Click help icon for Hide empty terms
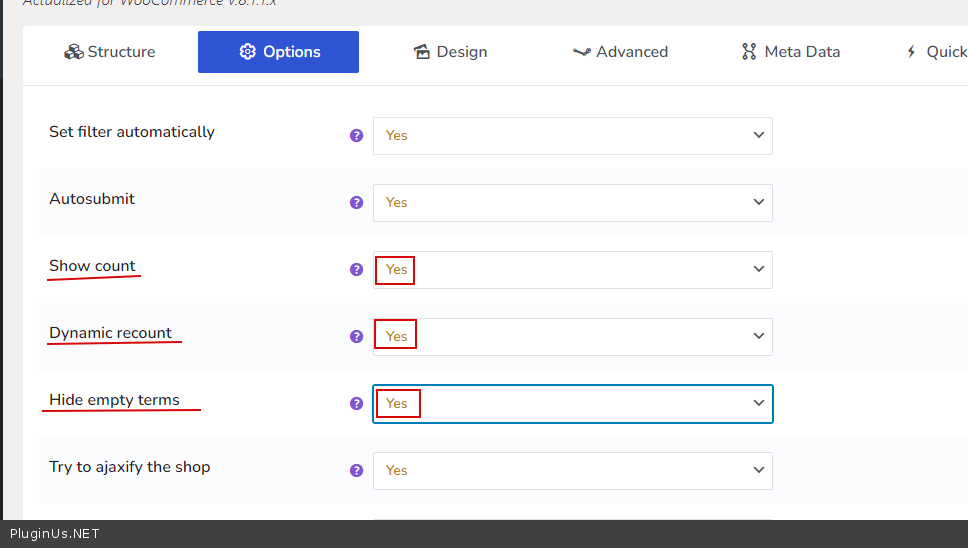Image resolution: width=968 pixels, height=548 pixels. click(356, 403)
